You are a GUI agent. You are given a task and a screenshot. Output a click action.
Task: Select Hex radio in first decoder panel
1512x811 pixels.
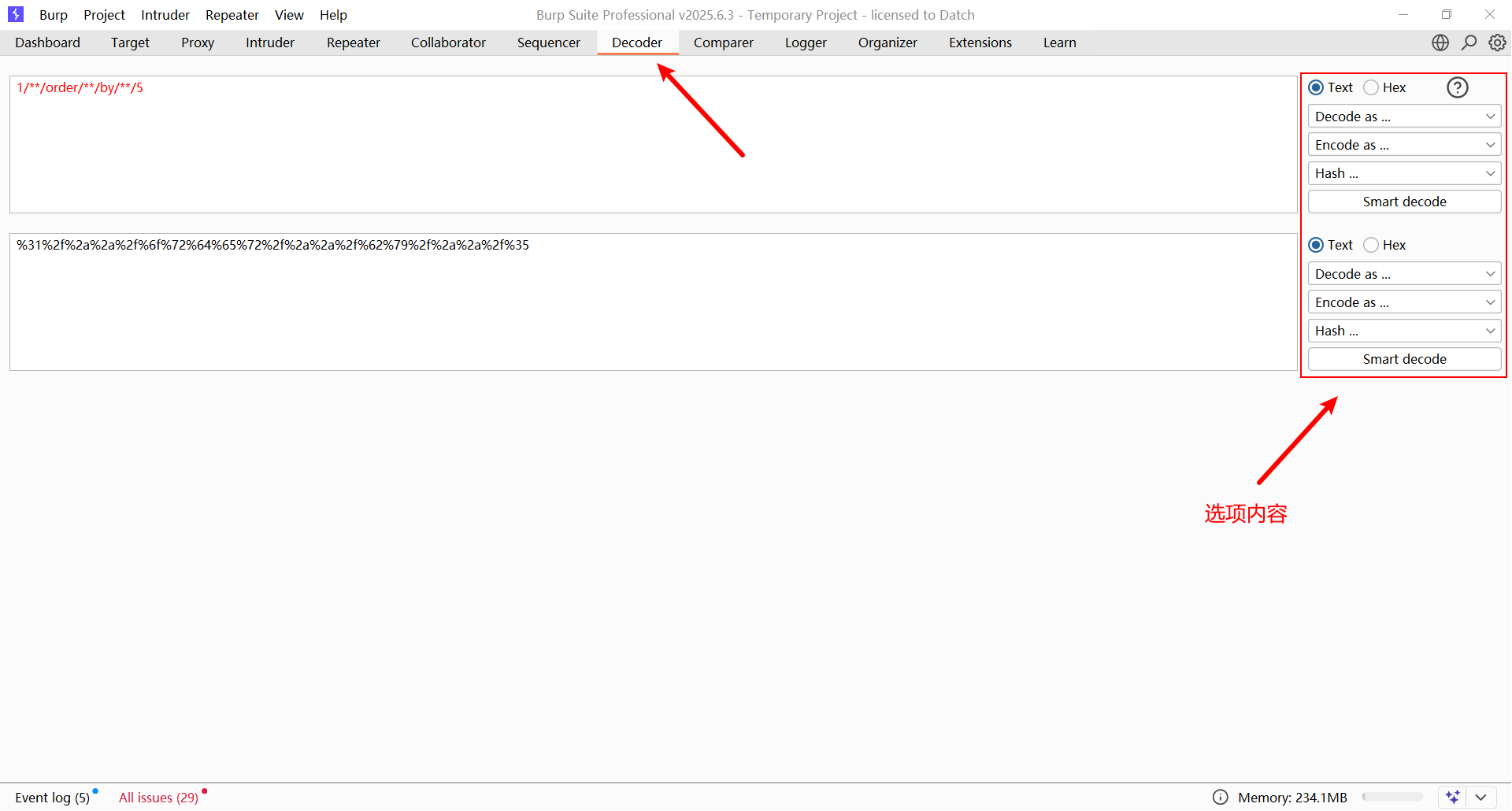[x=1371, y=87]
